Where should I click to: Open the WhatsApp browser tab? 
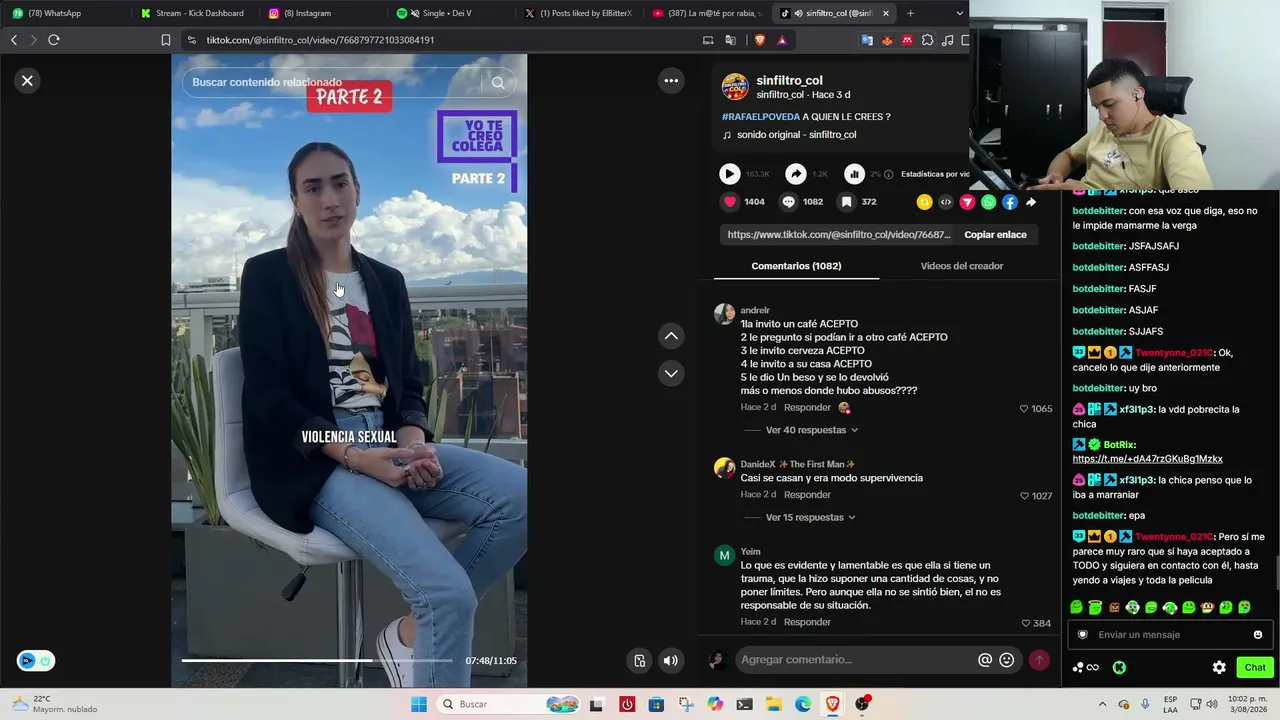[x=65, y=13]
